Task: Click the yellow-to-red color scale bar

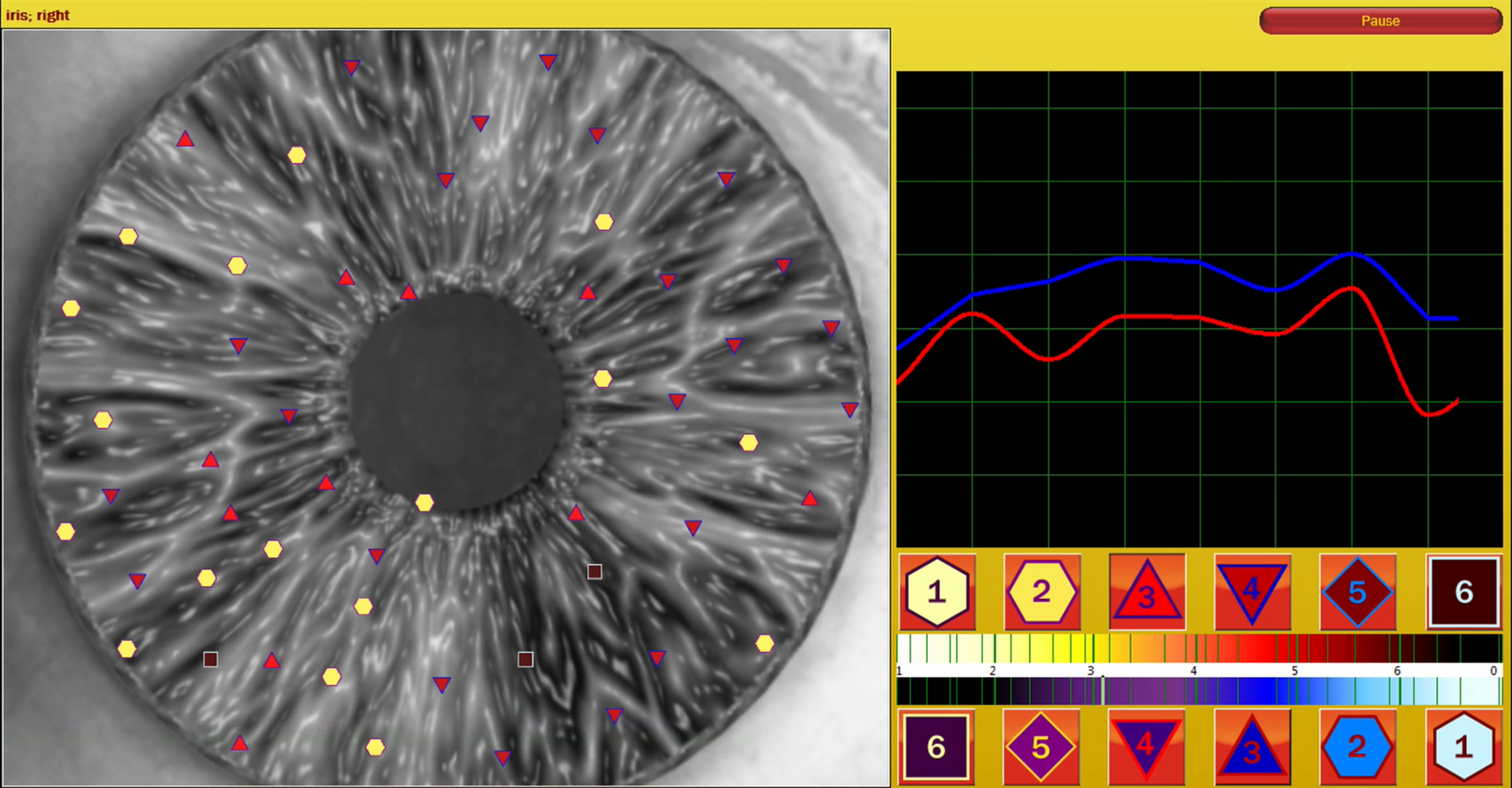Action: [x=1199, y=648]
